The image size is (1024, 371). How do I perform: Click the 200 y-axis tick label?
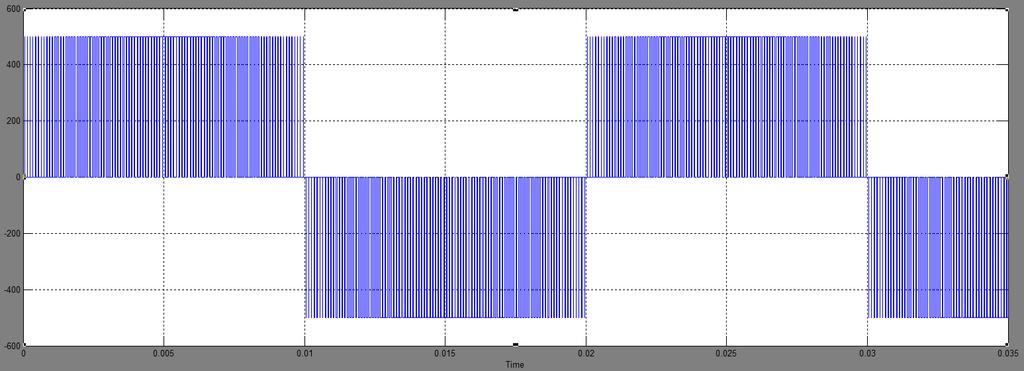click(x=12, y=121)
